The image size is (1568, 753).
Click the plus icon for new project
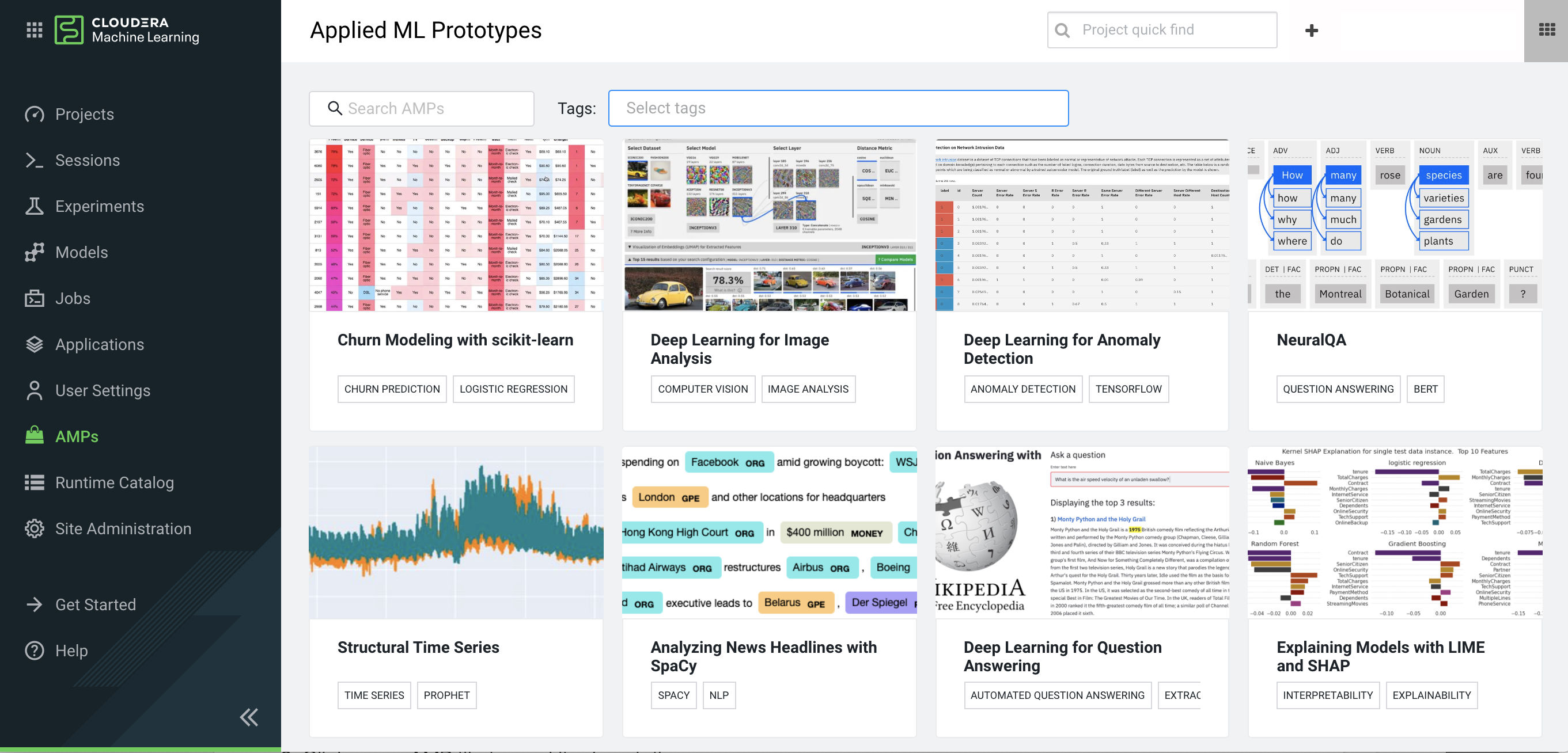tap(1311, 31)
